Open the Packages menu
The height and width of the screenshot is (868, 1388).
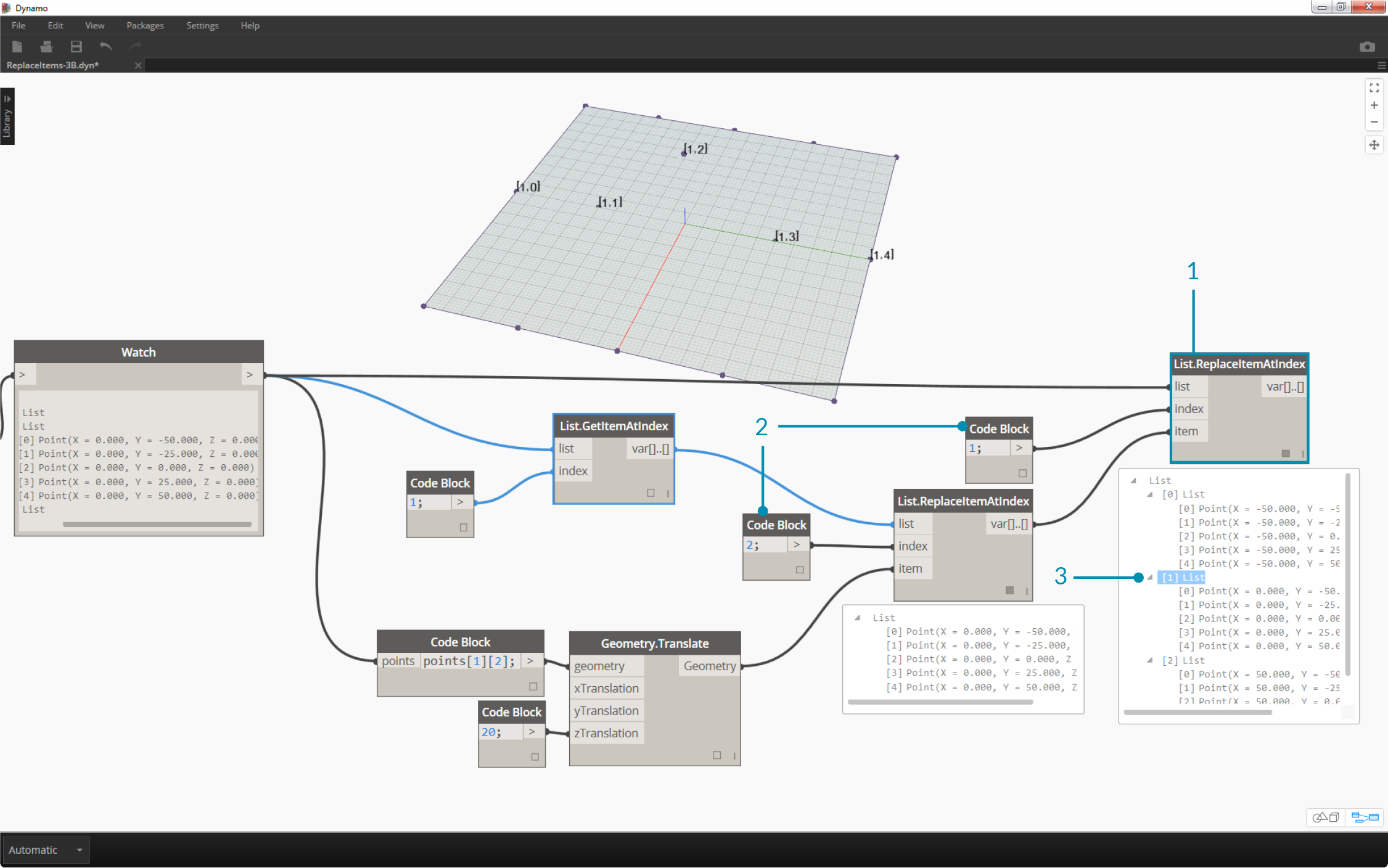click(x=145, y=25)
